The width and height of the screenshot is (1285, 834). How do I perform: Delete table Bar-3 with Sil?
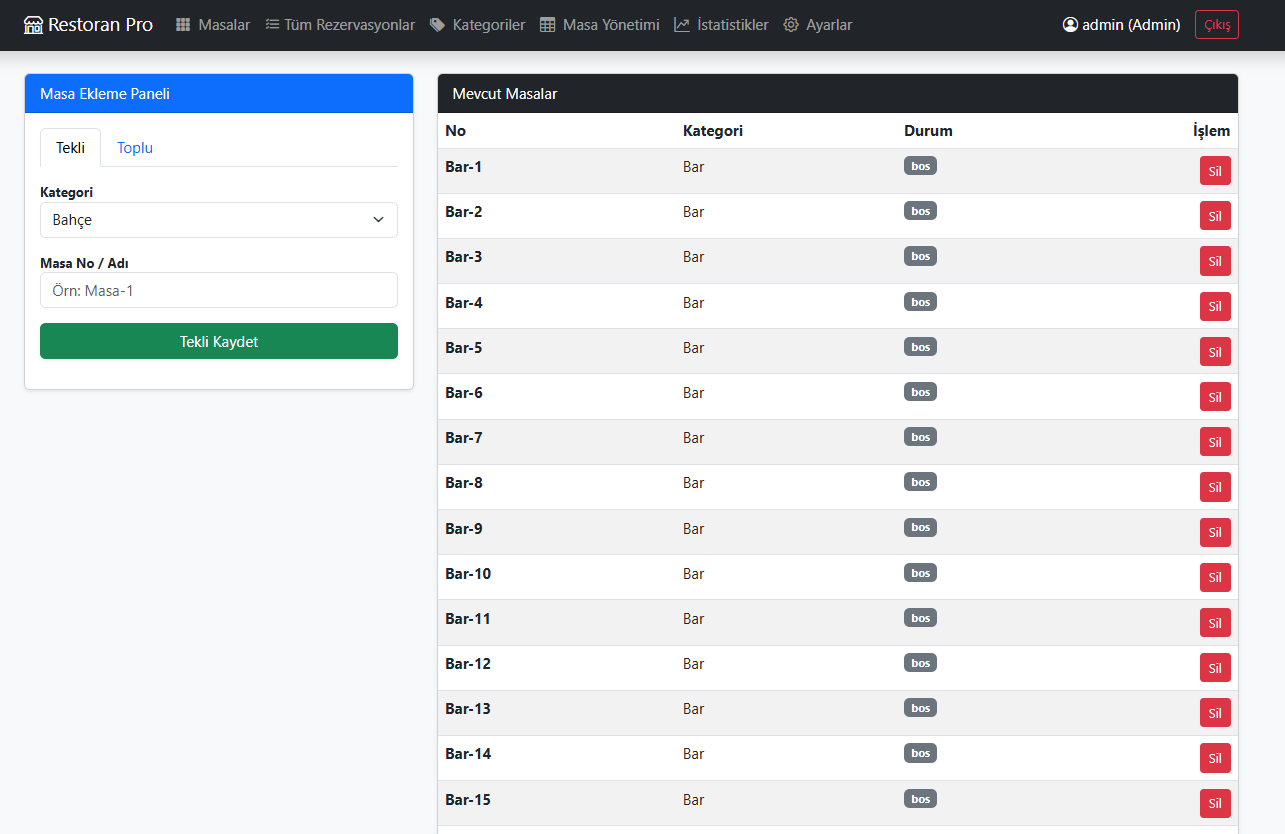1215,261
